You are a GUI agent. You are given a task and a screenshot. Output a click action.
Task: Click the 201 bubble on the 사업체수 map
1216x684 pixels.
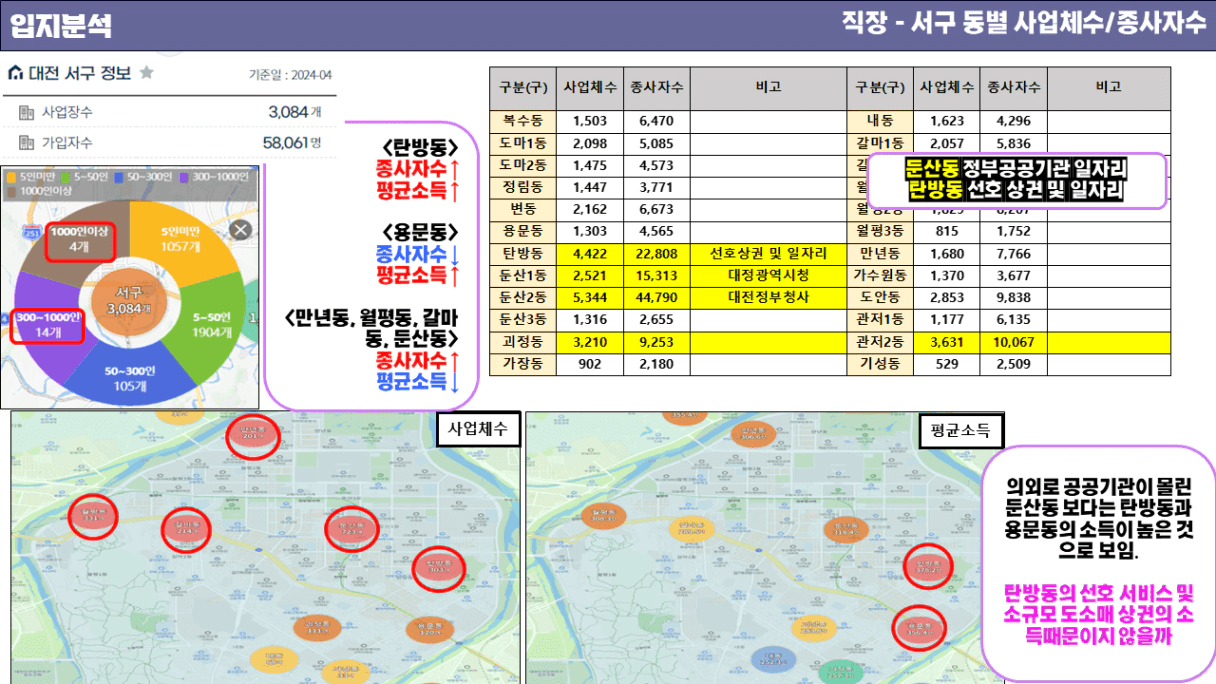(x=252, y=436)
